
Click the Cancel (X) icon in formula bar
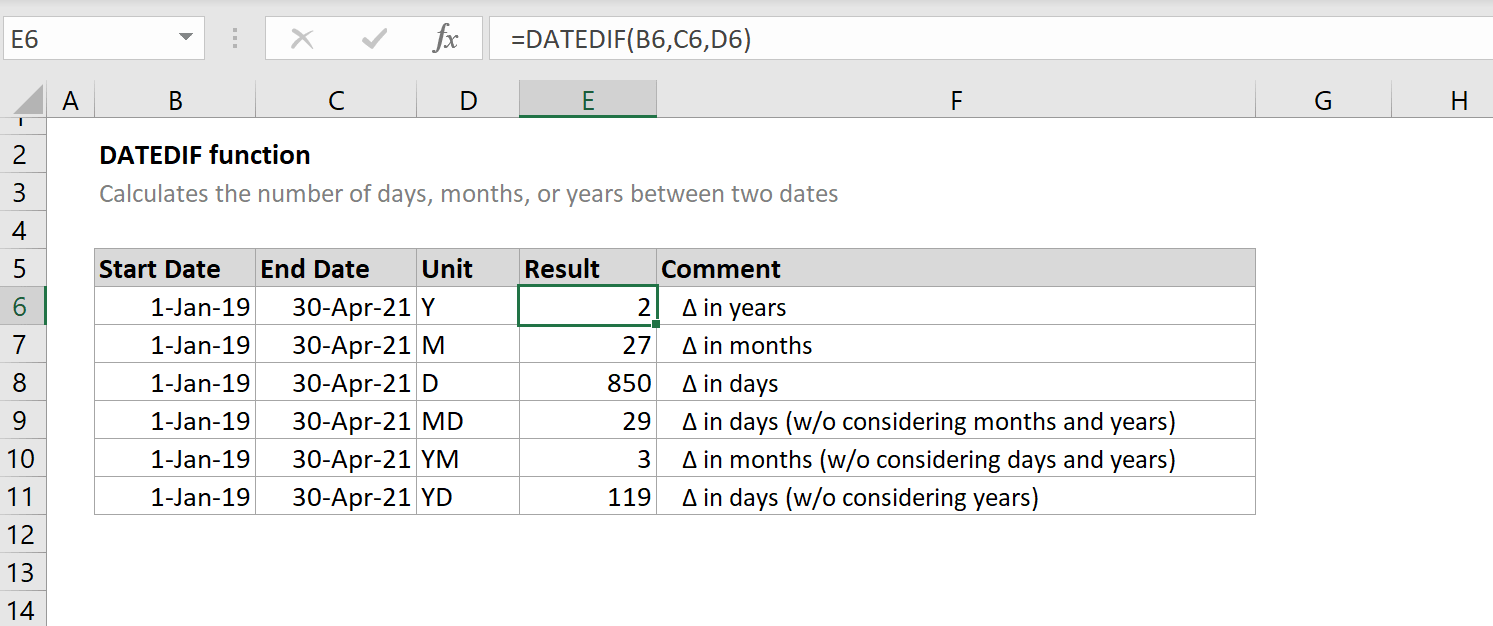[x=301, y=38]
